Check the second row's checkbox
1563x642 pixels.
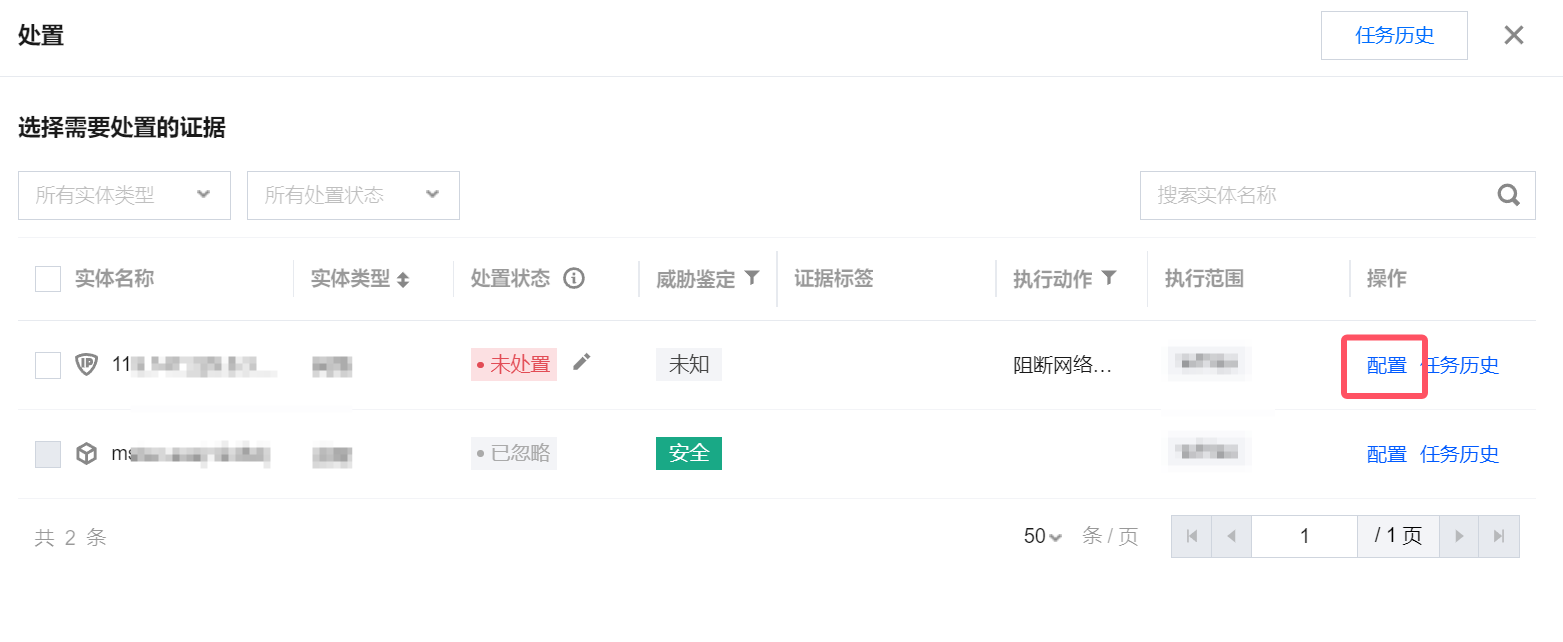point(48,454)
